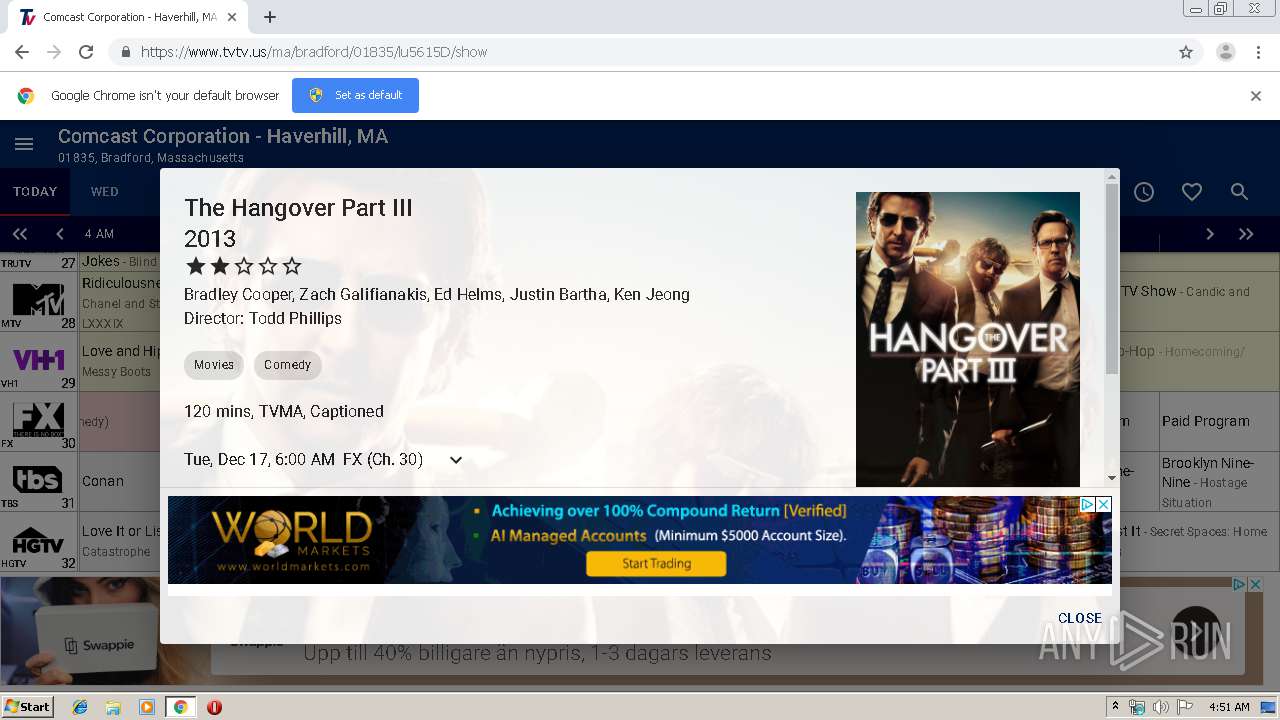Click The Hangover Part III poster
The width and height of the screenshot is (1280, 720).
point(968,339)
